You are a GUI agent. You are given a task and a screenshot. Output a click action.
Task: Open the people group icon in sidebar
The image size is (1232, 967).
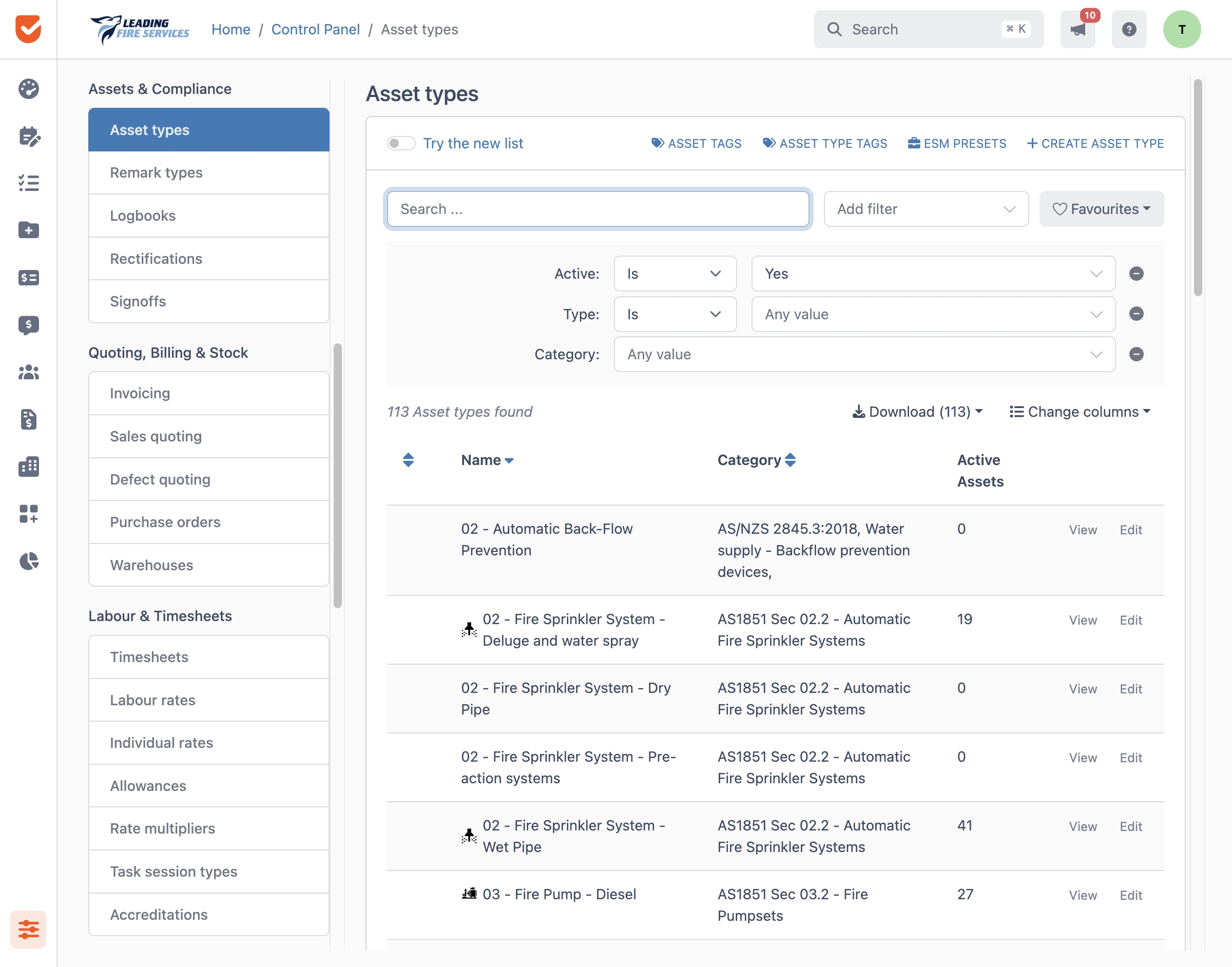pos(28,372)
